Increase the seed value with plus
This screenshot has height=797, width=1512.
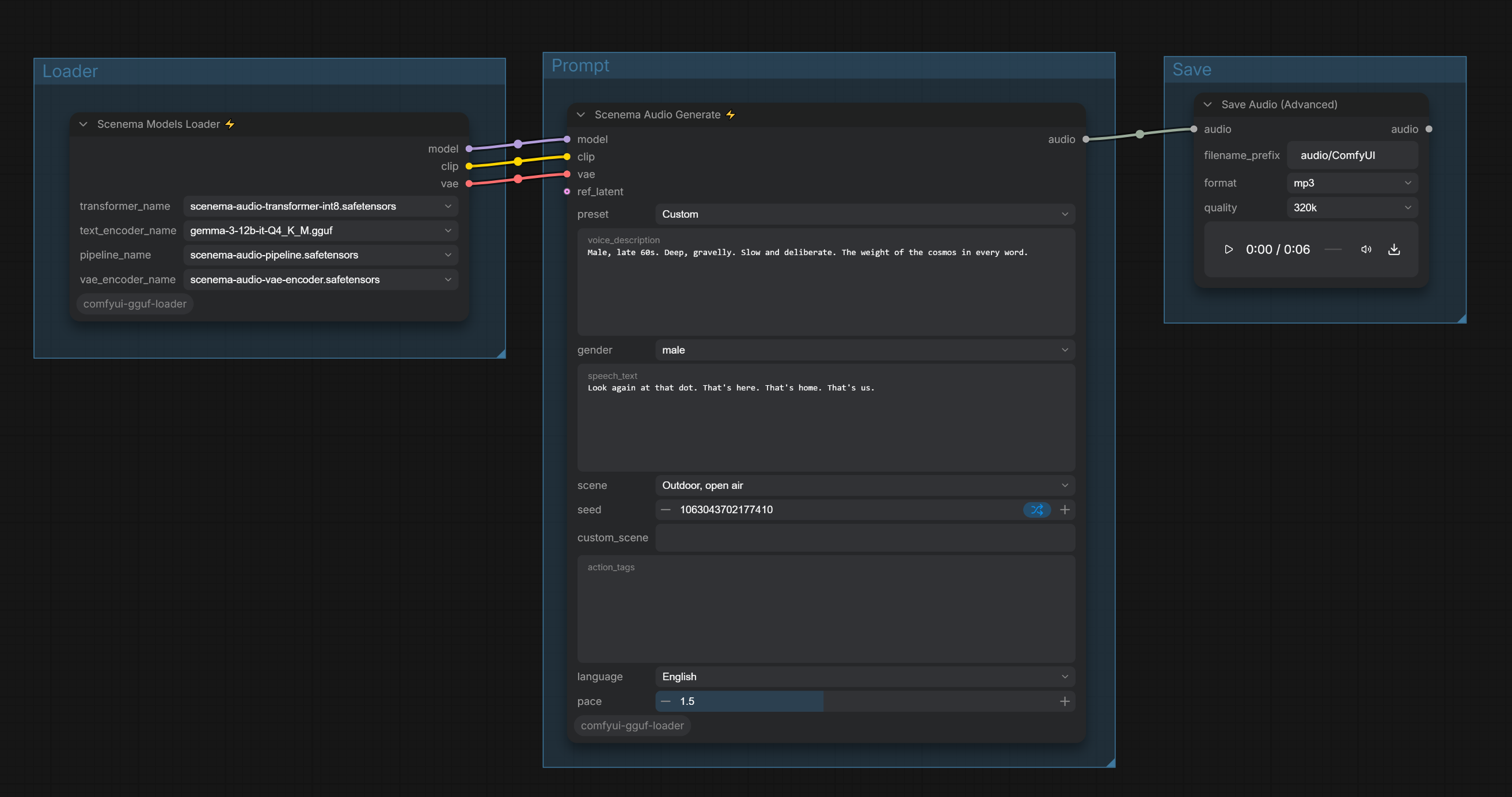click(1065, 510)
